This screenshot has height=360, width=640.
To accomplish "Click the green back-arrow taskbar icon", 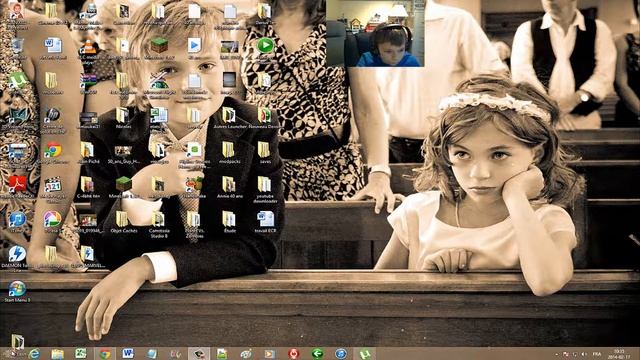I will [x=317, y=354].
